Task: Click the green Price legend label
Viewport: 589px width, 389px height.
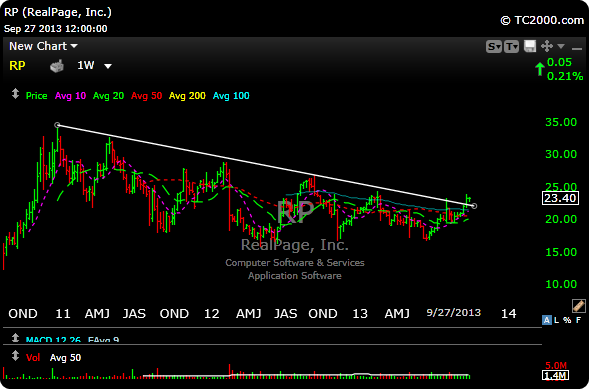Action: pyautogui.click(x=36, y=96)
